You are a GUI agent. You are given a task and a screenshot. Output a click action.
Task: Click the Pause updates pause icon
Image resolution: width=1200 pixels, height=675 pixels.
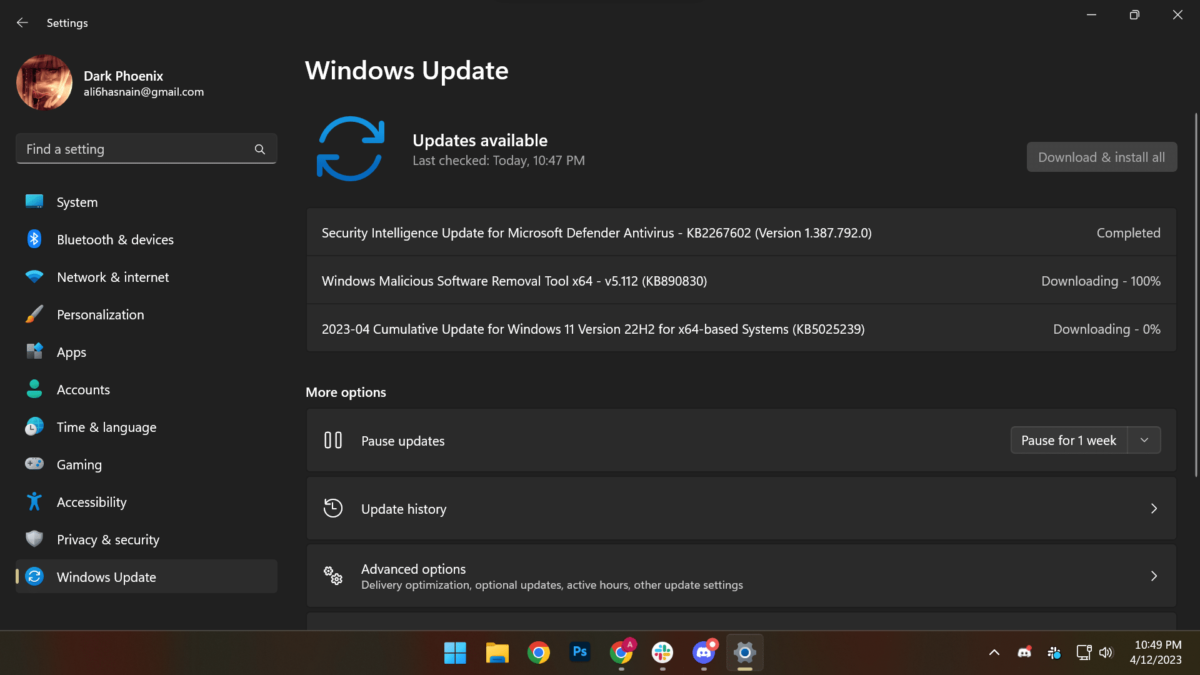[333, 440]
